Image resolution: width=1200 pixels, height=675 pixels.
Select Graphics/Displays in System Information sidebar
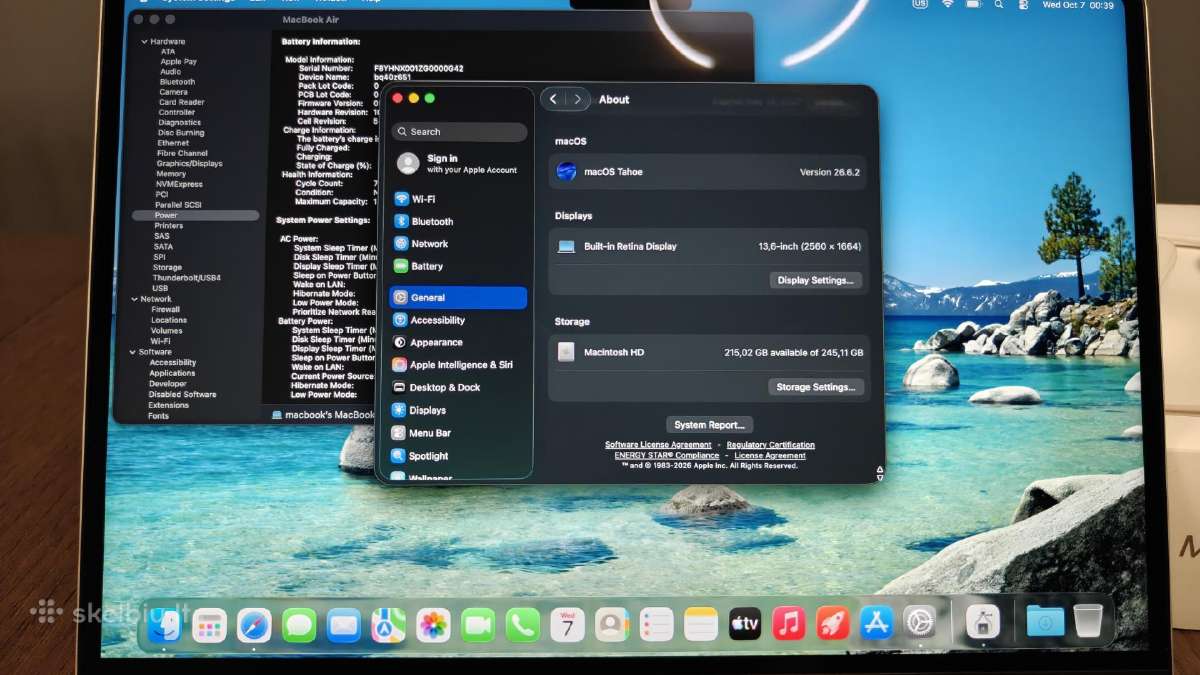point(189,163)
